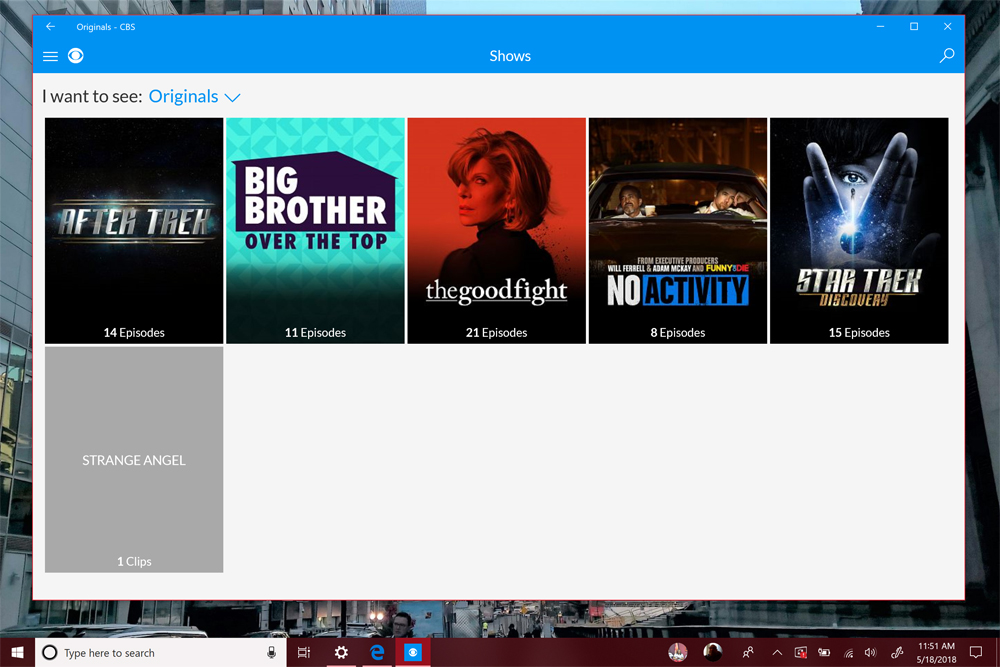Open The Good Fight show
This screenshot has width=1000, height=667.
point(496,230)
